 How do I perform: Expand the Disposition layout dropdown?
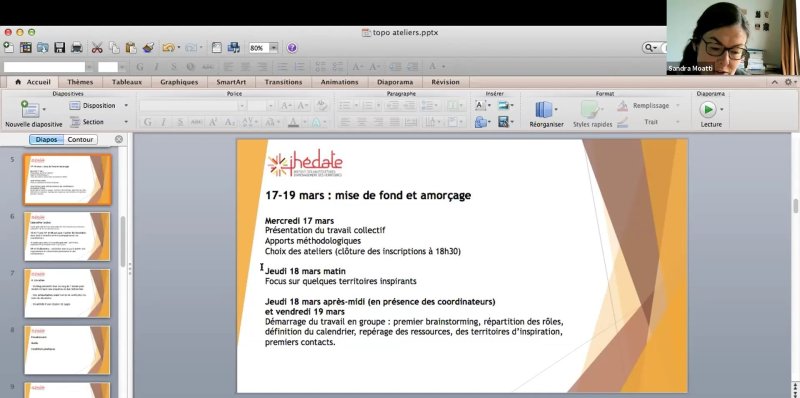126,106
